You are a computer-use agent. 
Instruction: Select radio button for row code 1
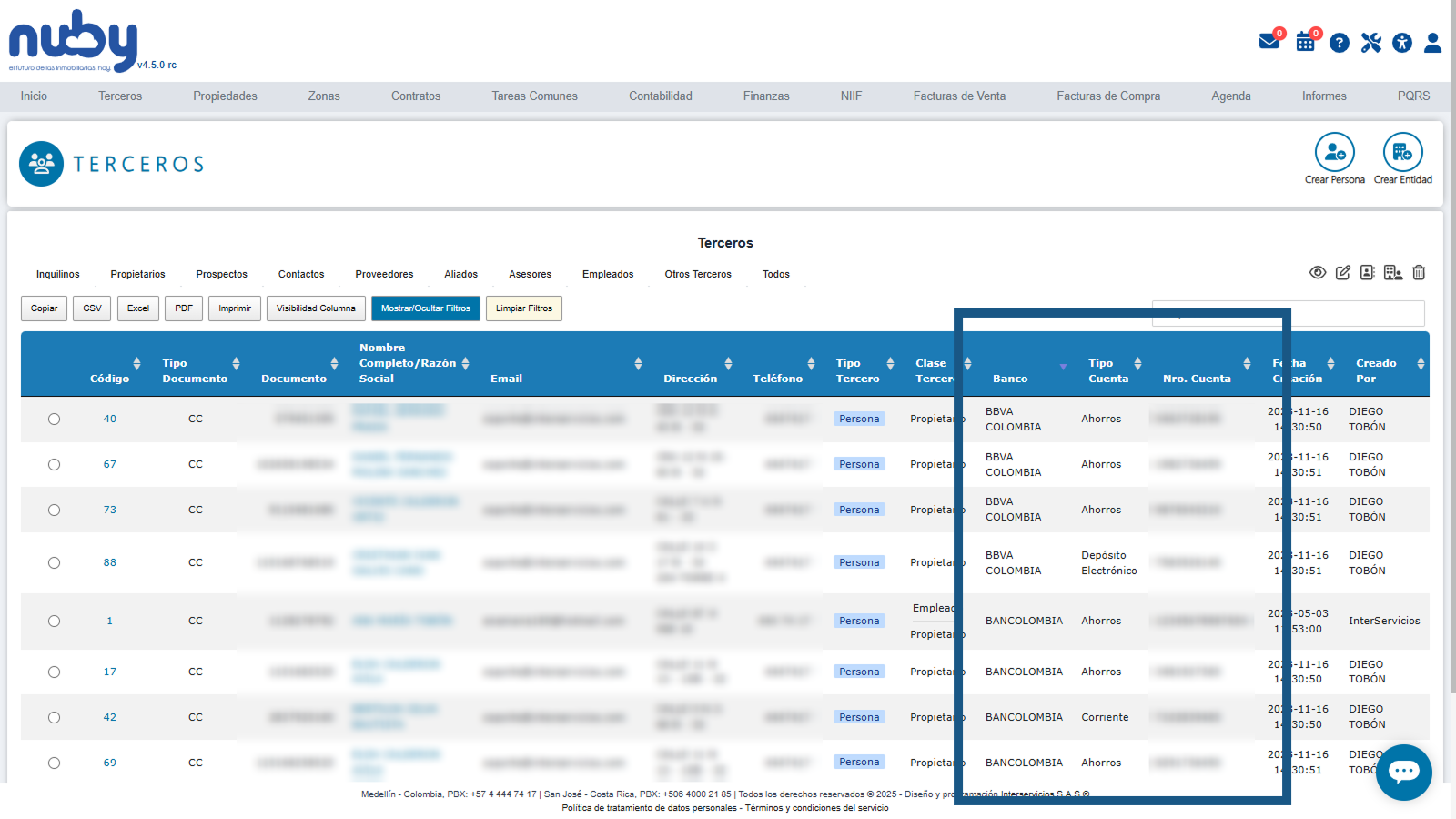tap(55, 622)
